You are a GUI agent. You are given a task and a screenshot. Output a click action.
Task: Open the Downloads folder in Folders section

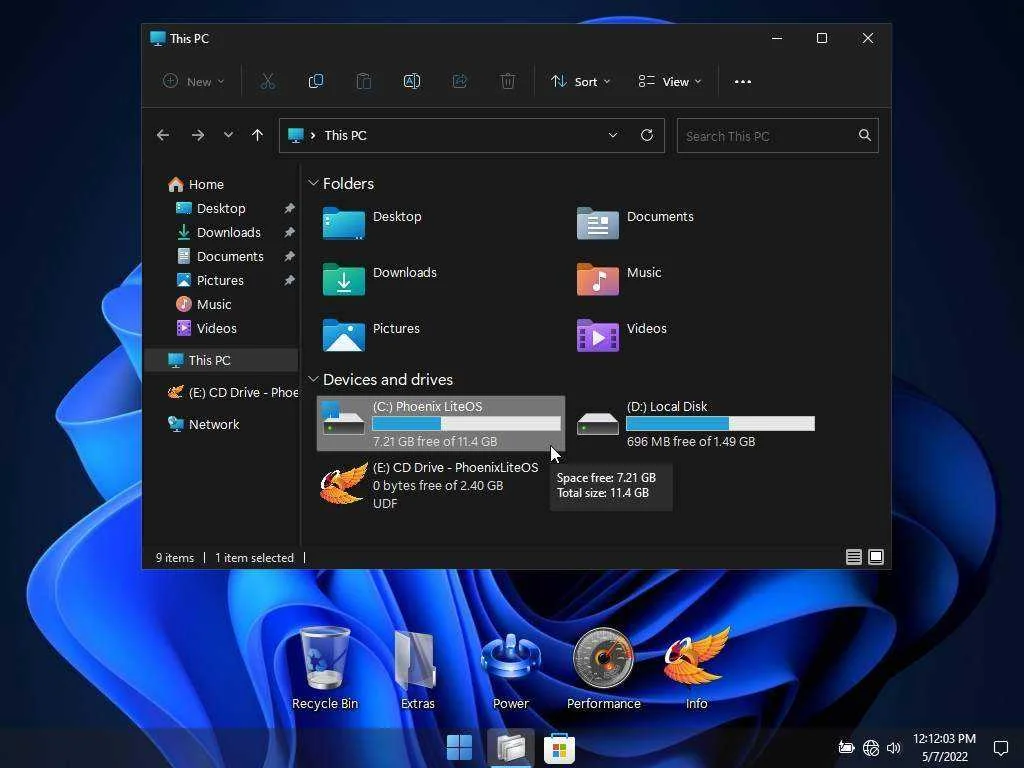tap(379, 279)
